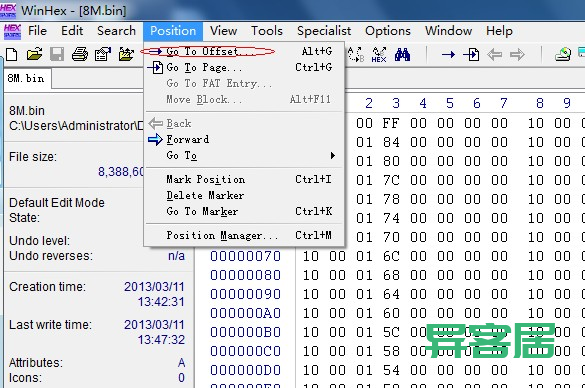Choose Go To Offset in Position menu
Viewport: 585px width, 388px height.
244,51
